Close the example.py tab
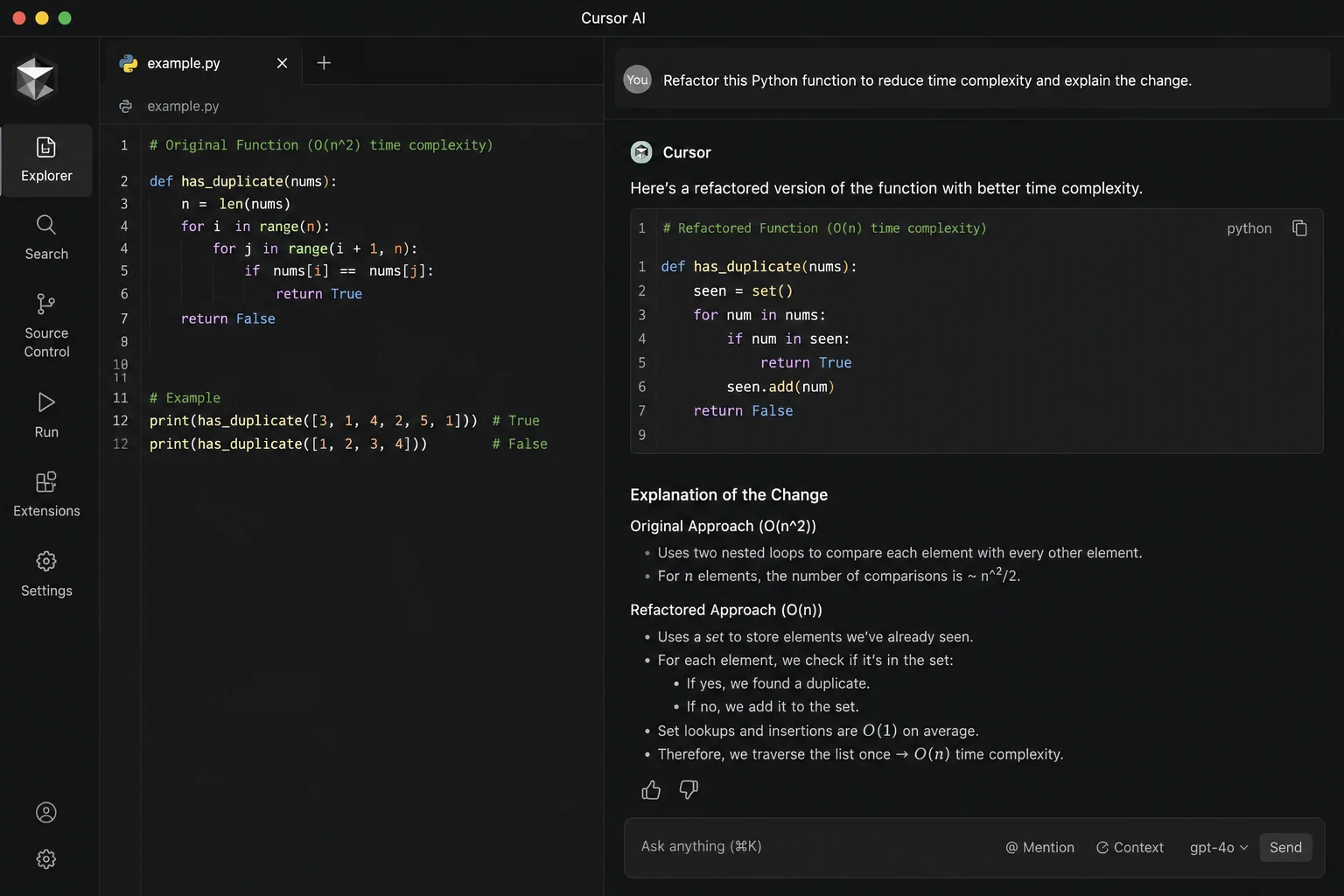The image size is (1344, 896). [x=282, y=63]
